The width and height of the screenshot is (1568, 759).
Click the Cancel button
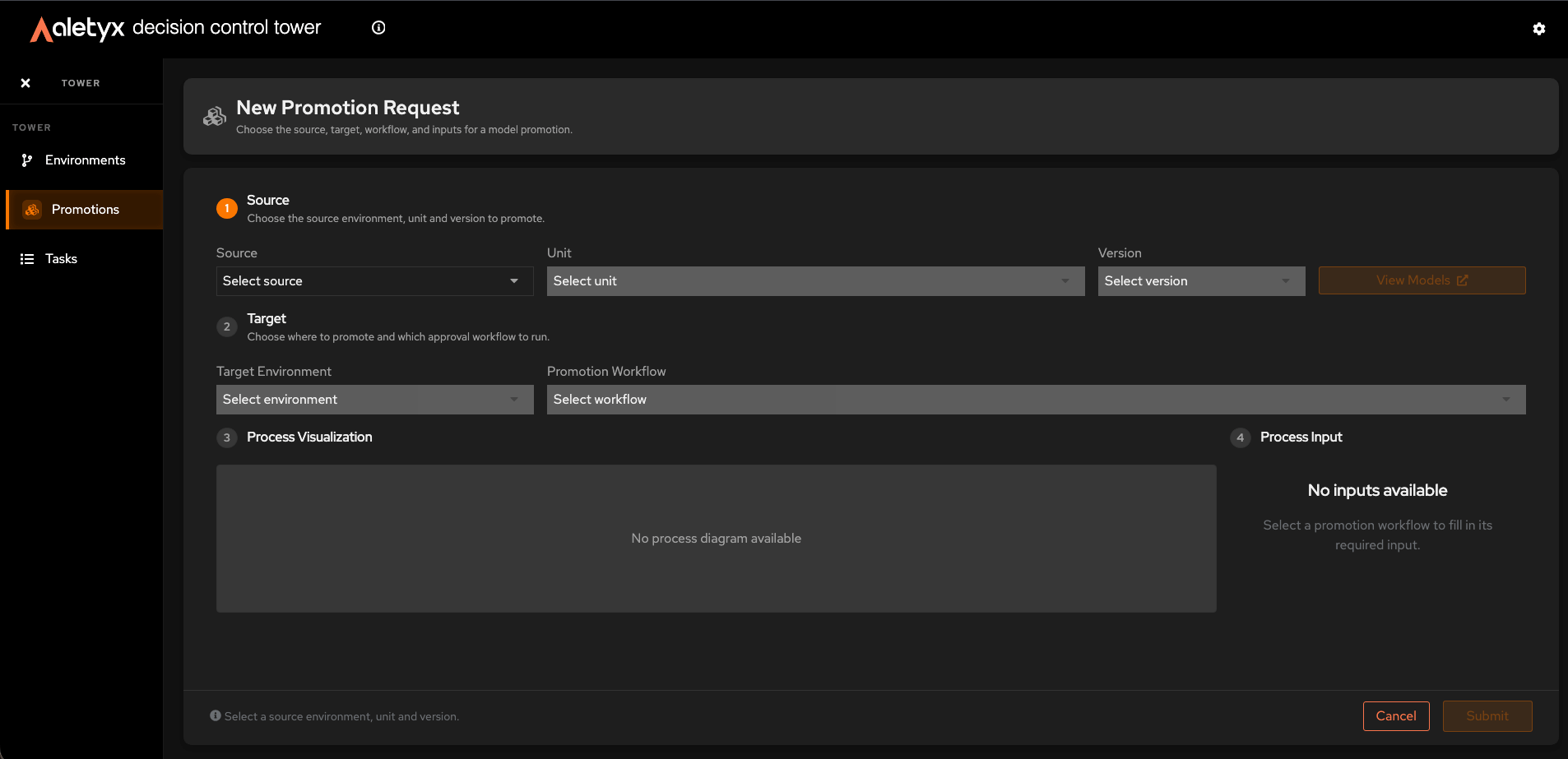[1396, 716]
